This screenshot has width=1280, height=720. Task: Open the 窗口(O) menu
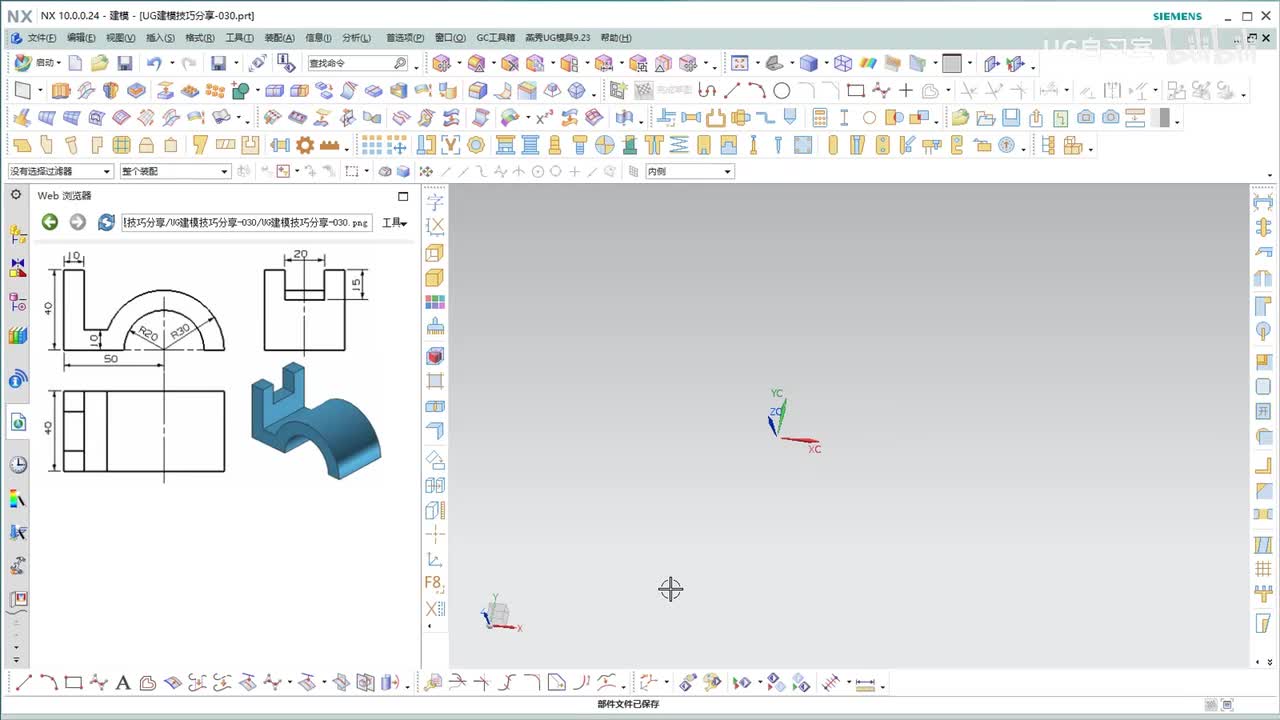(450, 38)
